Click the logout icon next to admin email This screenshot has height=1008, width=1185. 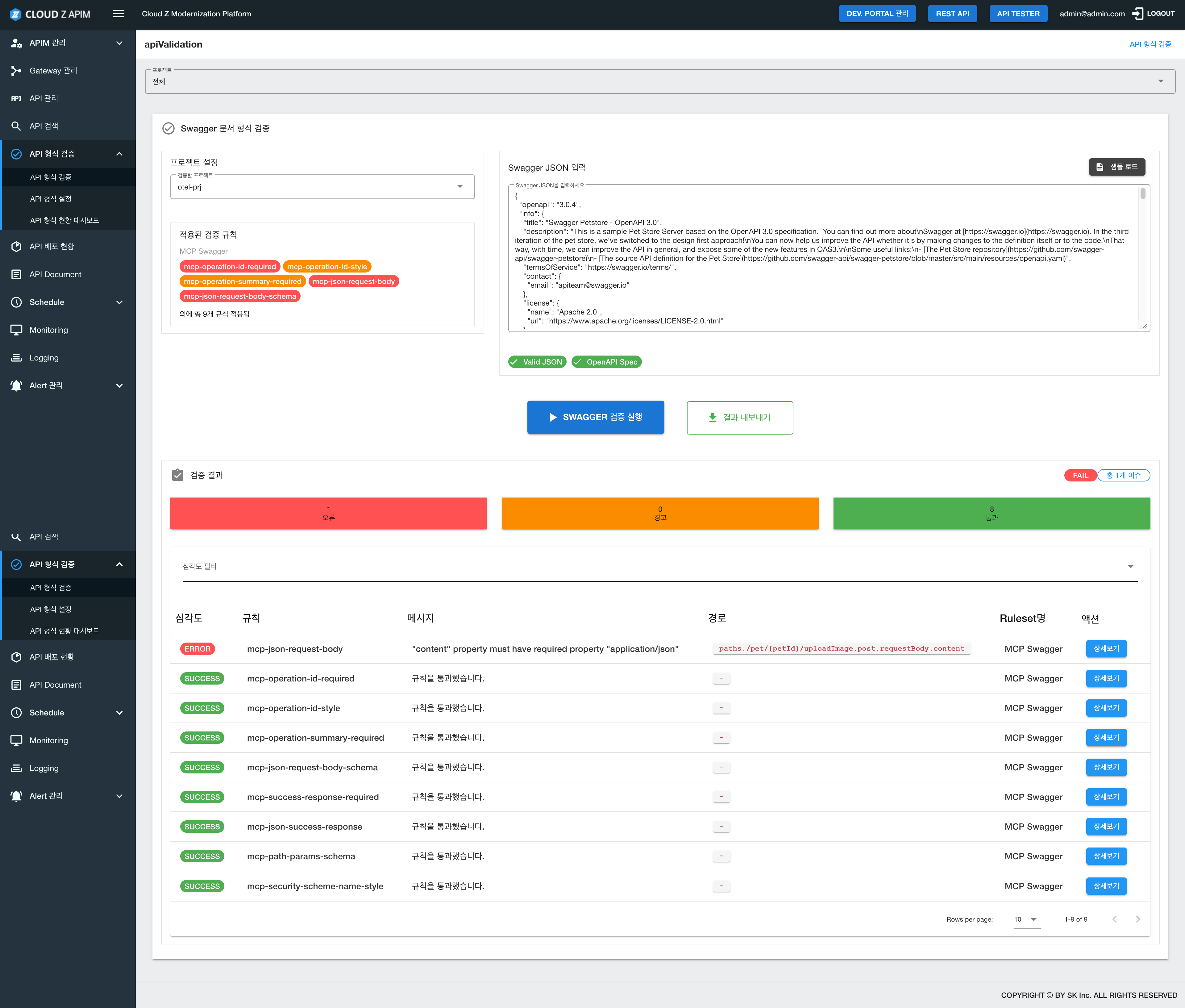tap(1137, 14)
